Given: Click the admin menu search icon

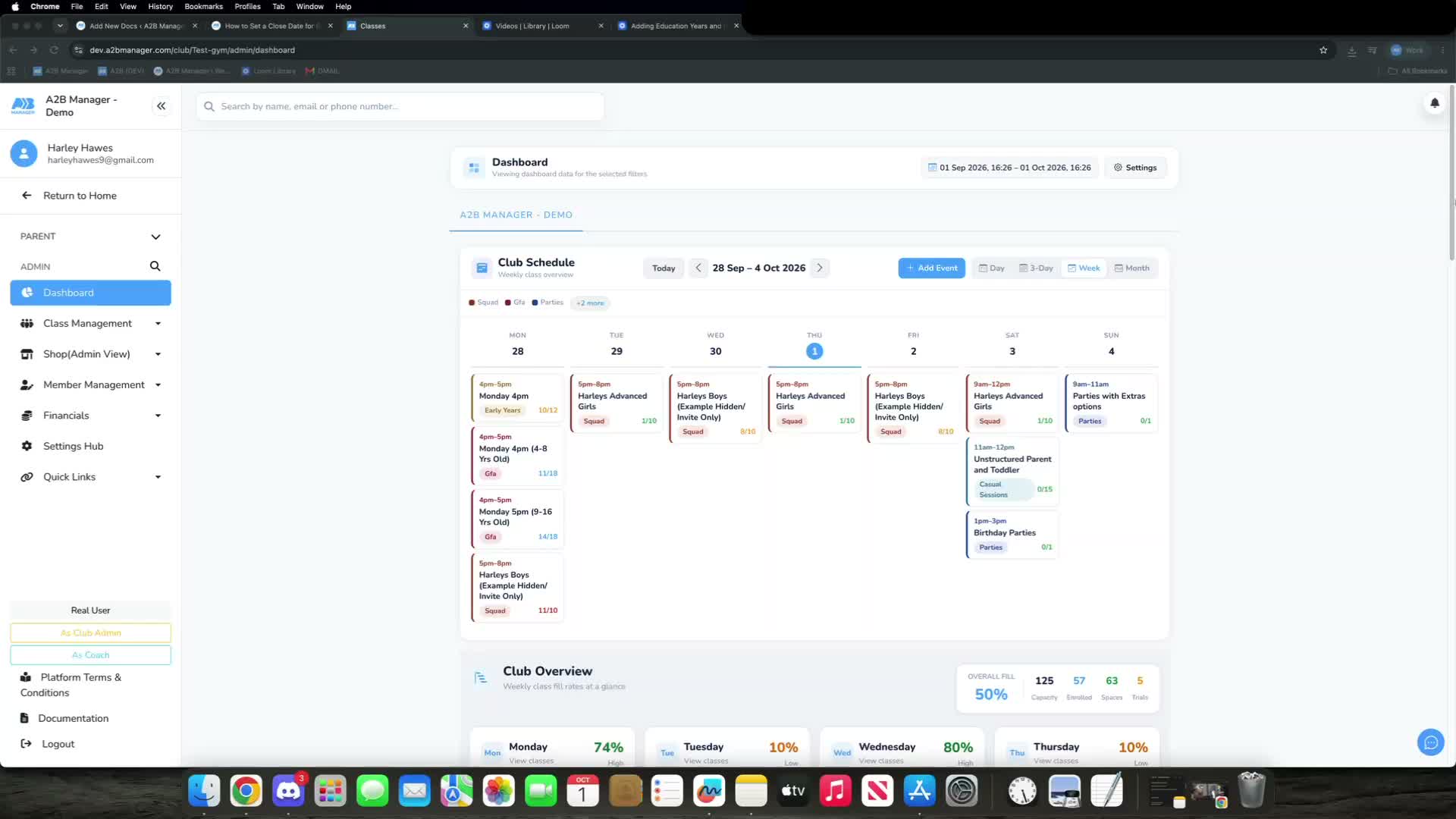Looking at the screenshot, I should point(155,266).
